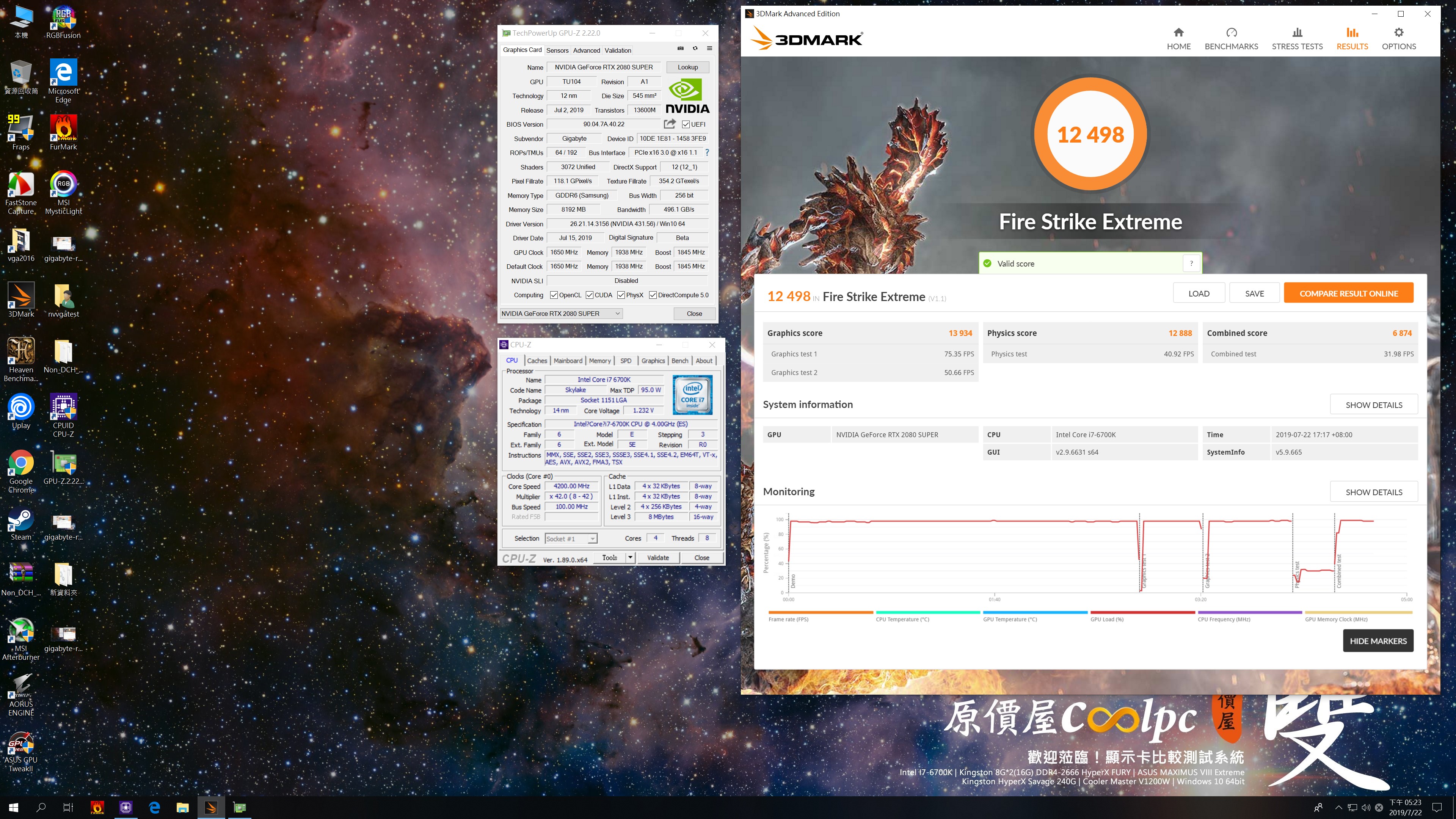Open GPU-Z hamburger menu icon
The height and width of the screenshot is (819, 1456).
709,49
